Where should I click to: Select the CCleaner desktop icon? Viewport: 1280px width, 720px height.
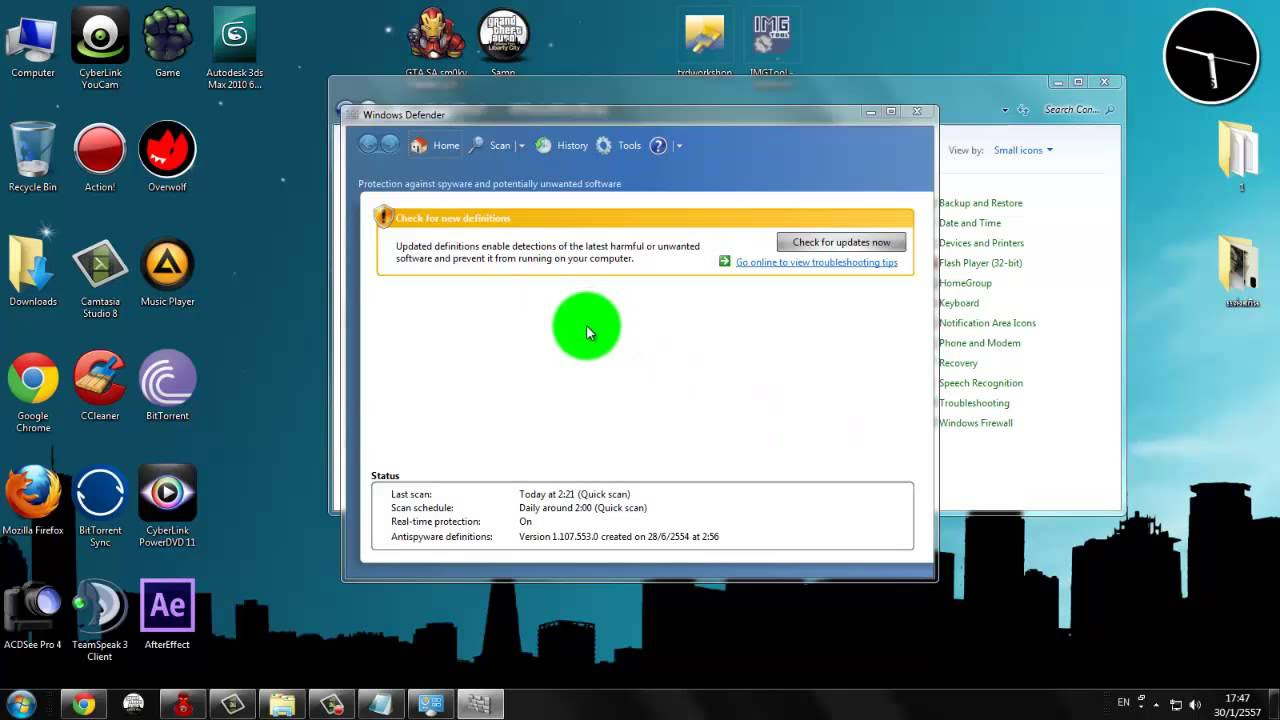[x=100, y=386]
